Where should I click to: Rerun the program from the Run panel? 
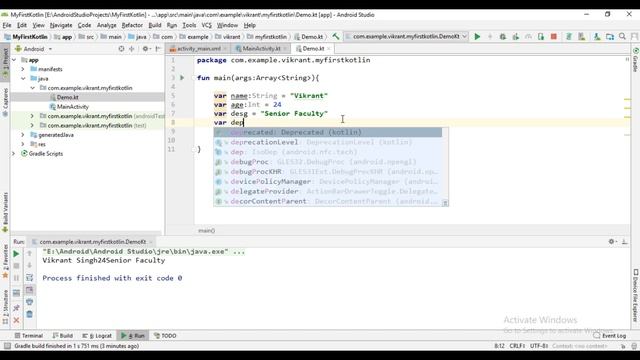coord(16,254)
